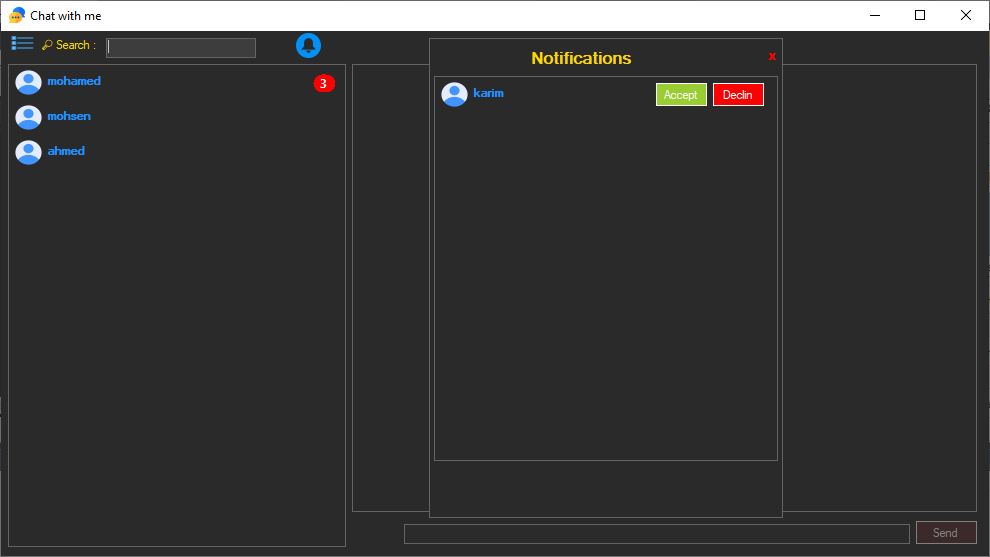Image resolution: width=990 pixels, height=557 pixels.
Task: Click mohamed's avatar picture
Action: pyautogui.click(x=28, y=83)
